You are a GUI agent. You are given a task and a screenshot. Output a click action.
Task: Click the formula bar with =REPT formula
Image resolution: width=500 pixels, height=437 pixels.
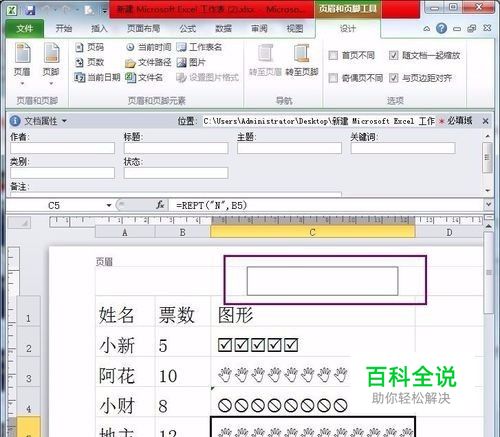point(325,205)
